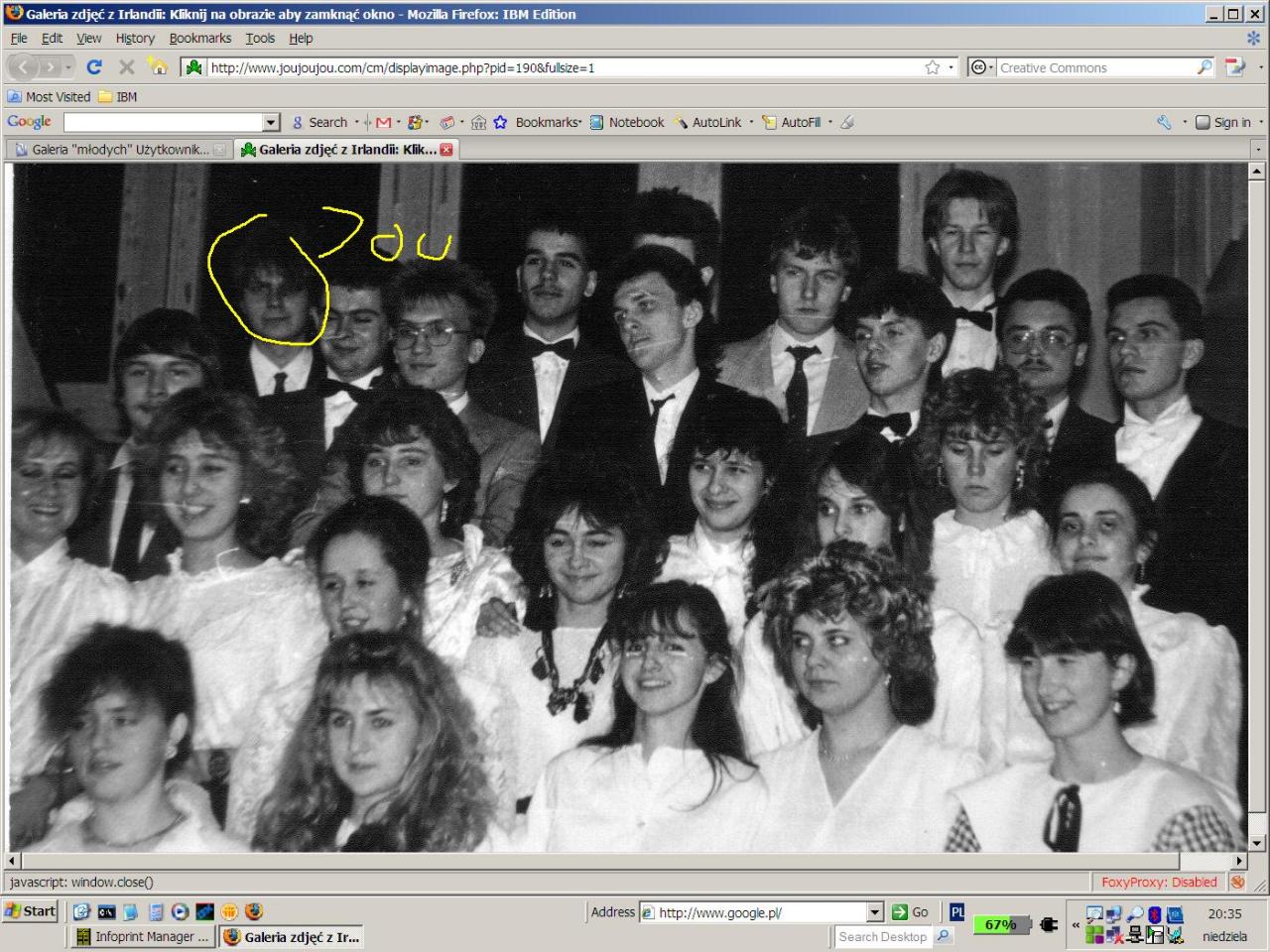
Task: Open the Gmail icon in Google Toolbar
Action: point(383,122)
